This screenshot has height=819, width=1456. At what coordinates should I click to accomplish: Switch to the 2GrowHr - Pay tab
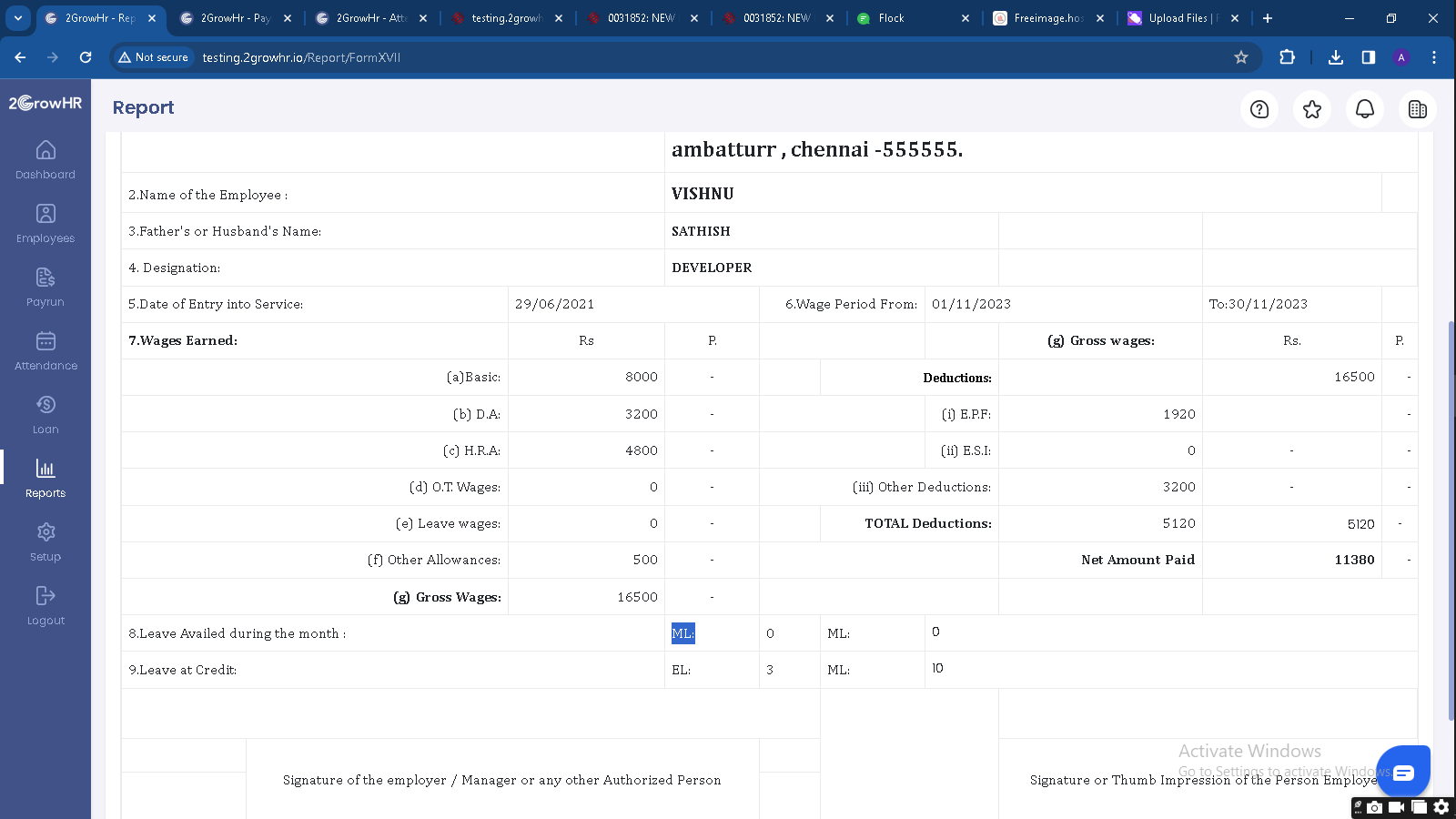click(237, 18)
